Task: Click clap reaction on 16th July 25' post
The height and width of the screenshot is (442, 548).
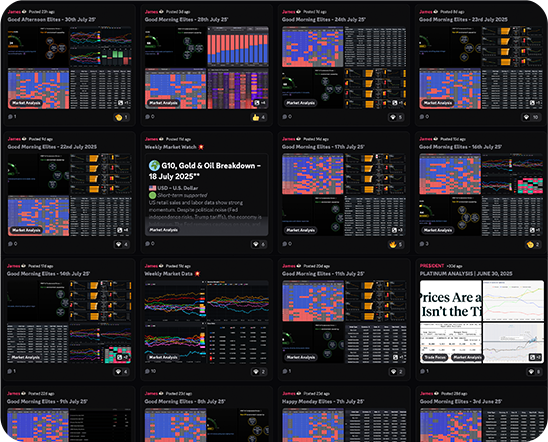Action: pyautogui.click(x=533, y=245)
